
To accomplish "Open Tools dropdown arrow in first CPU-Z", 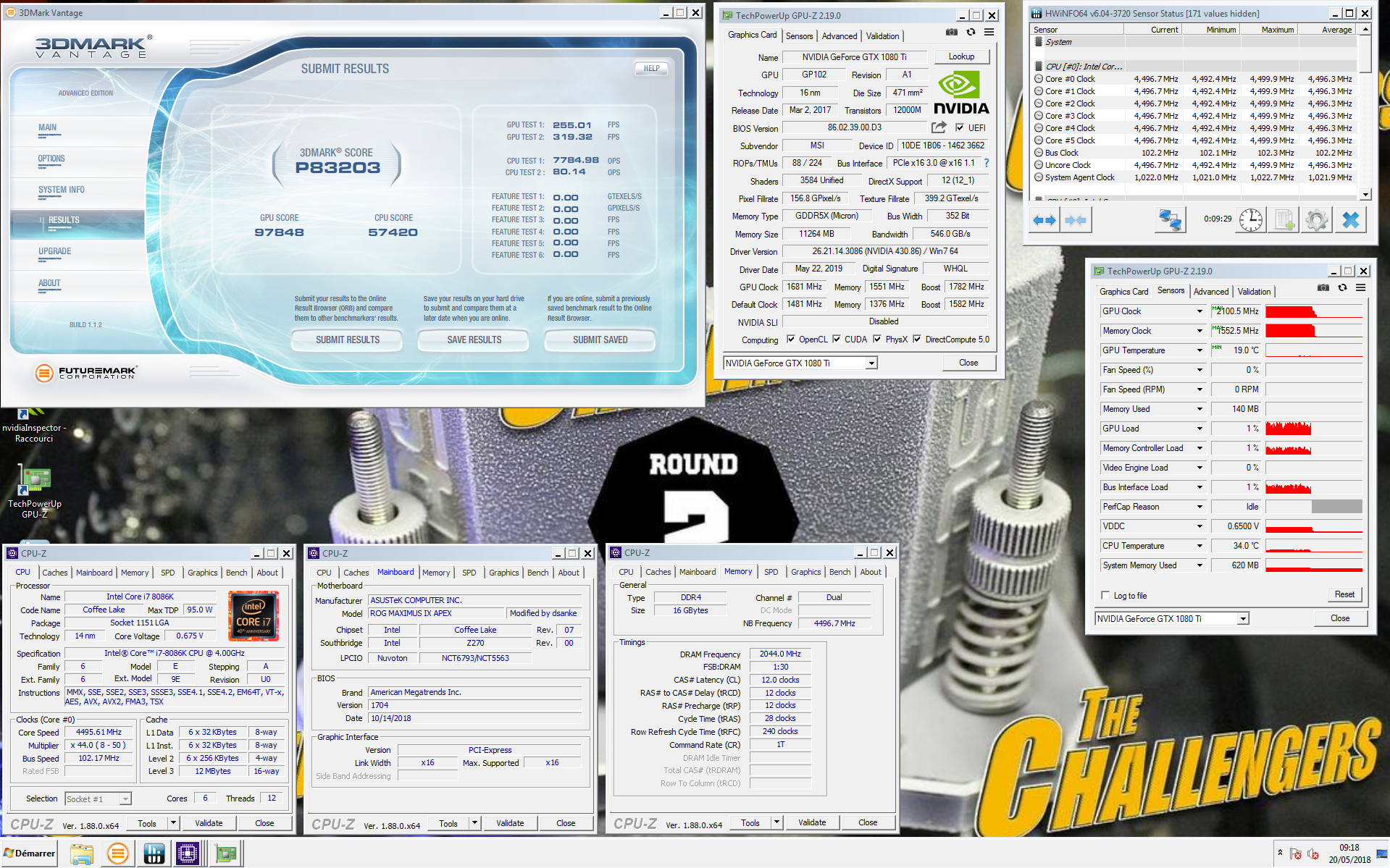I will [173, 823].
